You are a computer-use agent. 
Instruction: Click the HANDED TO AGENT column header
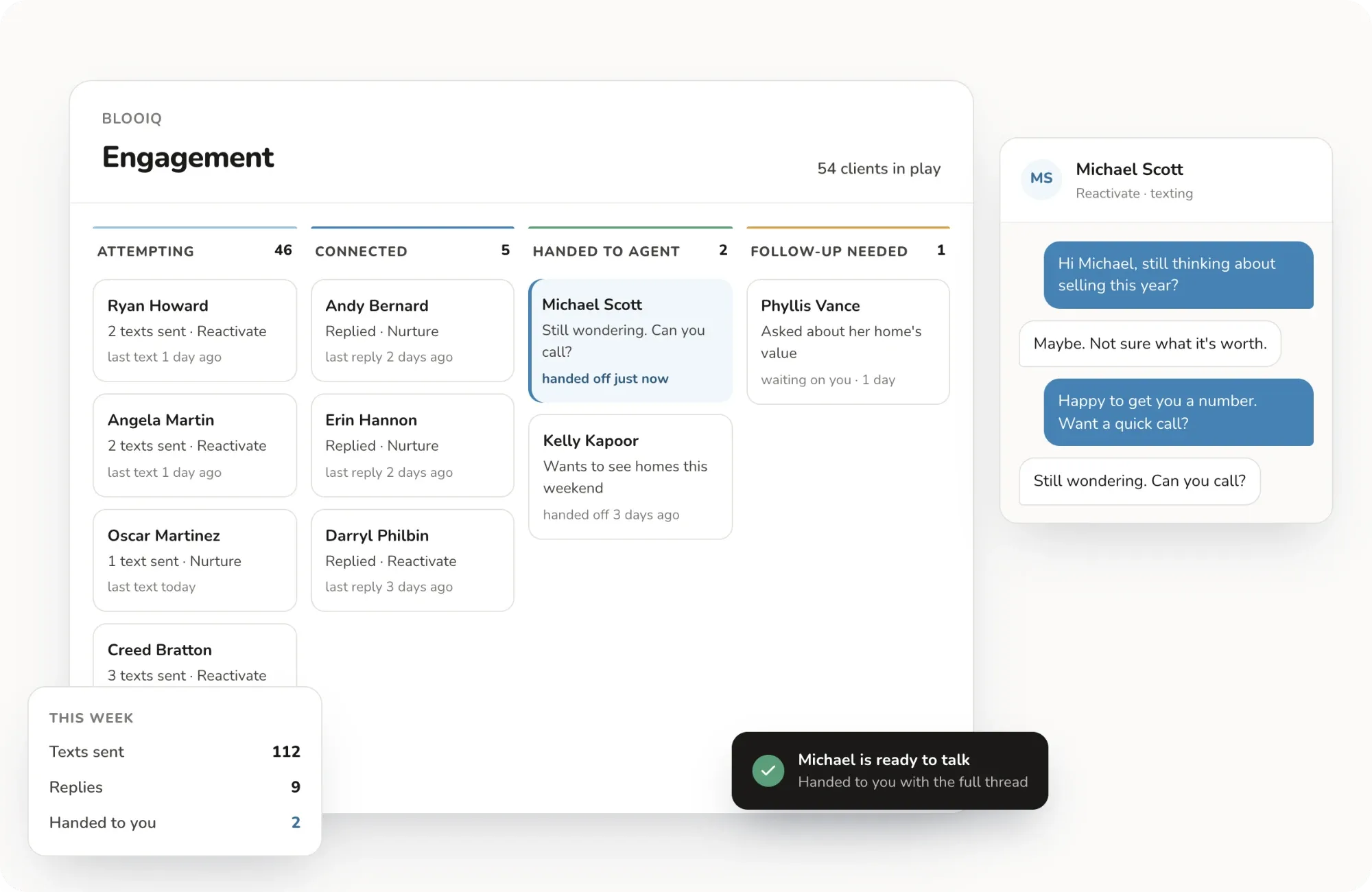606,251
